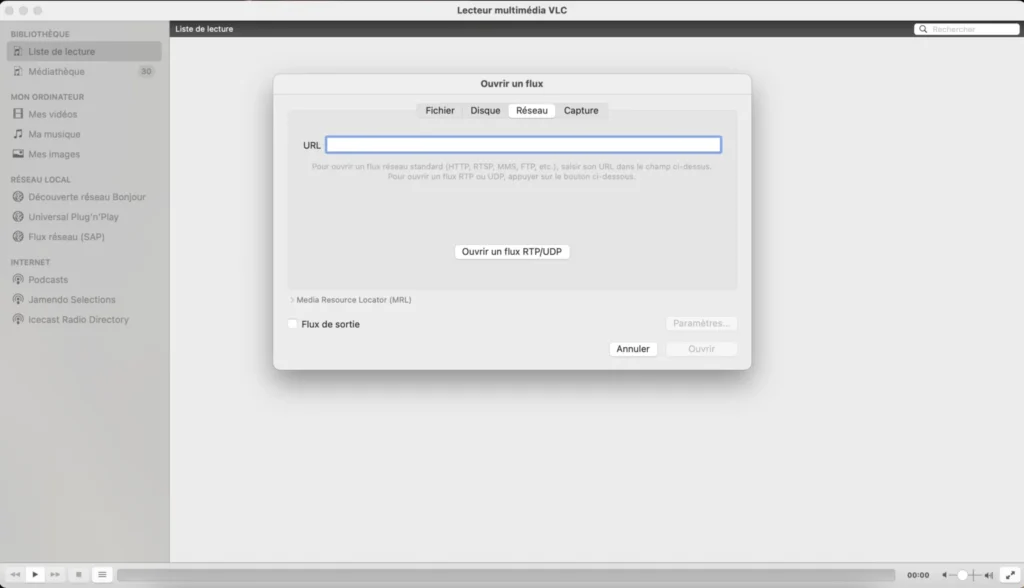Switch to the Fichier tab

coord(440,110)
